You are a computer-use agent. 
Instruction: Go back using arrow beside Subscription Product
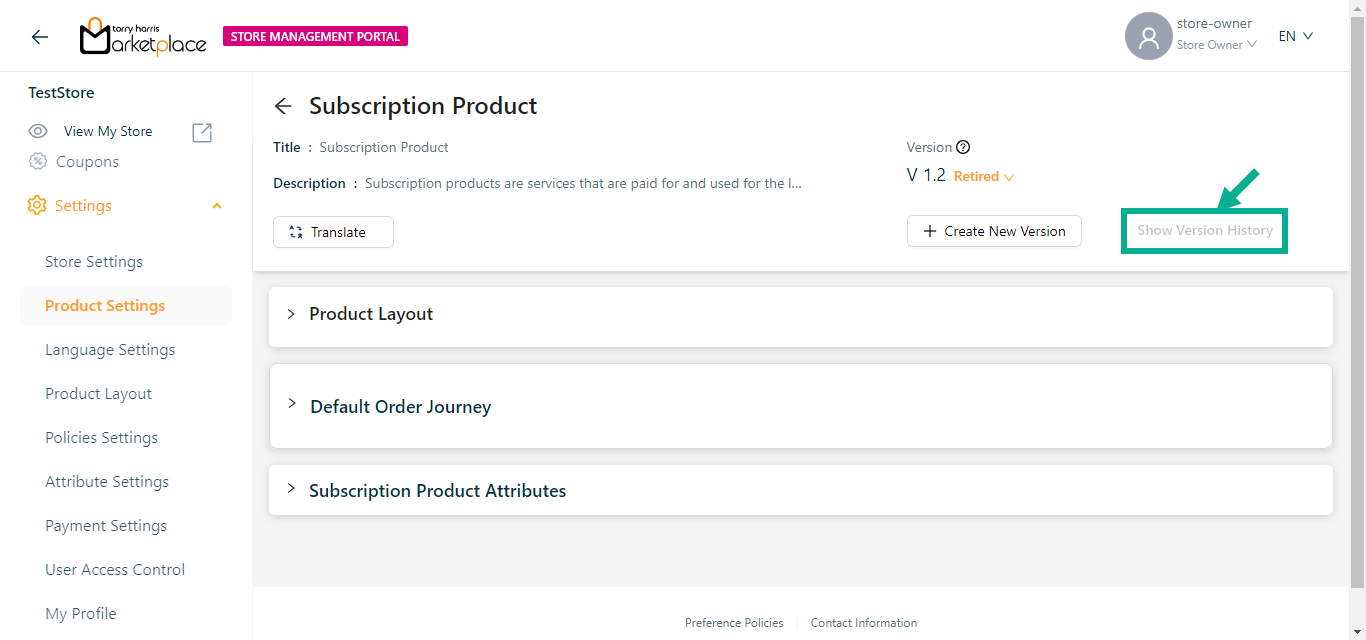click(x=283, y=107)
